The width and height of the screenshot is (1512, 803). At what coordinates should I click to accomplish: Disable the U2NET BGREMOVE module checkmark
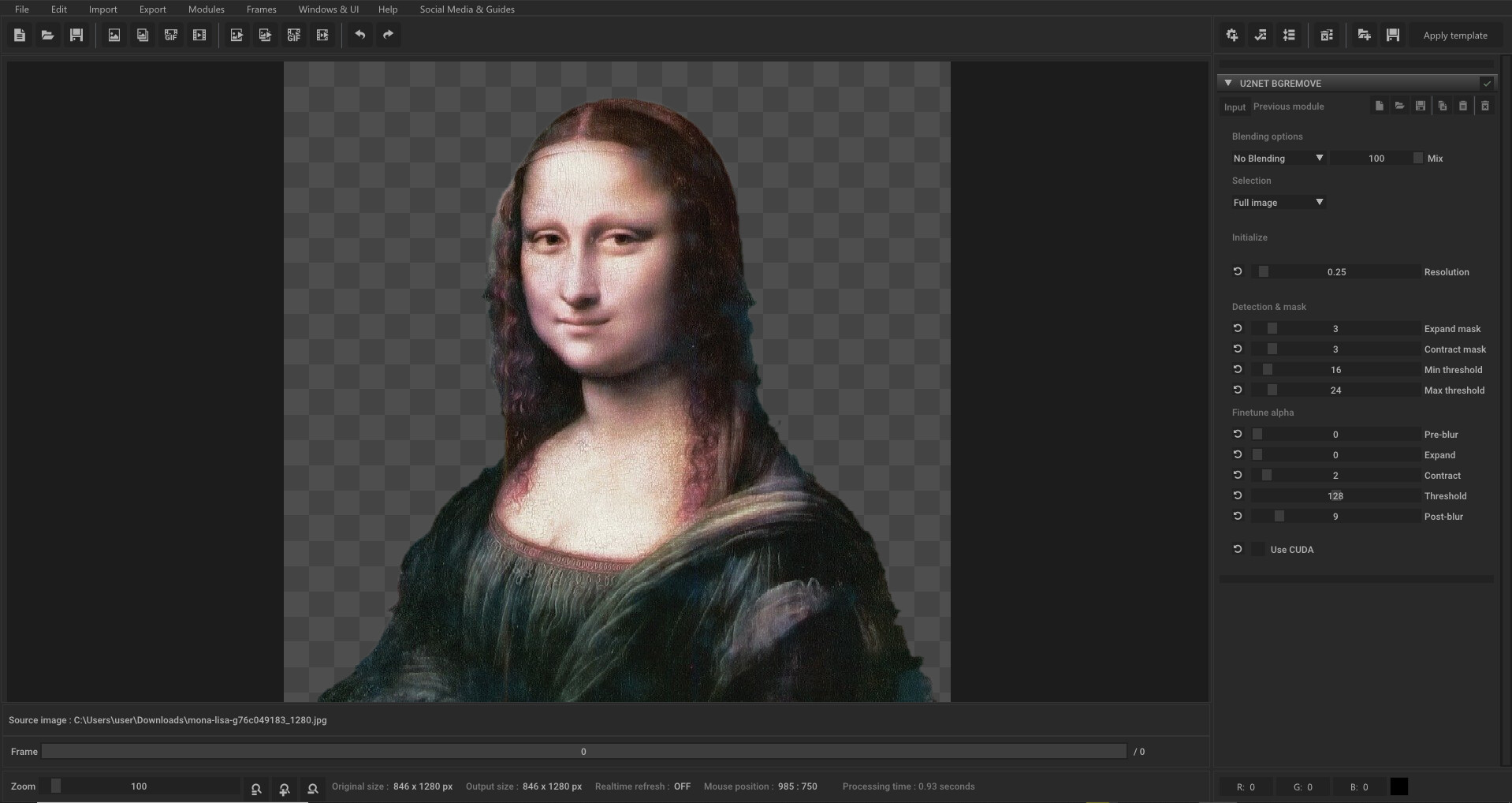[1487, 83]
